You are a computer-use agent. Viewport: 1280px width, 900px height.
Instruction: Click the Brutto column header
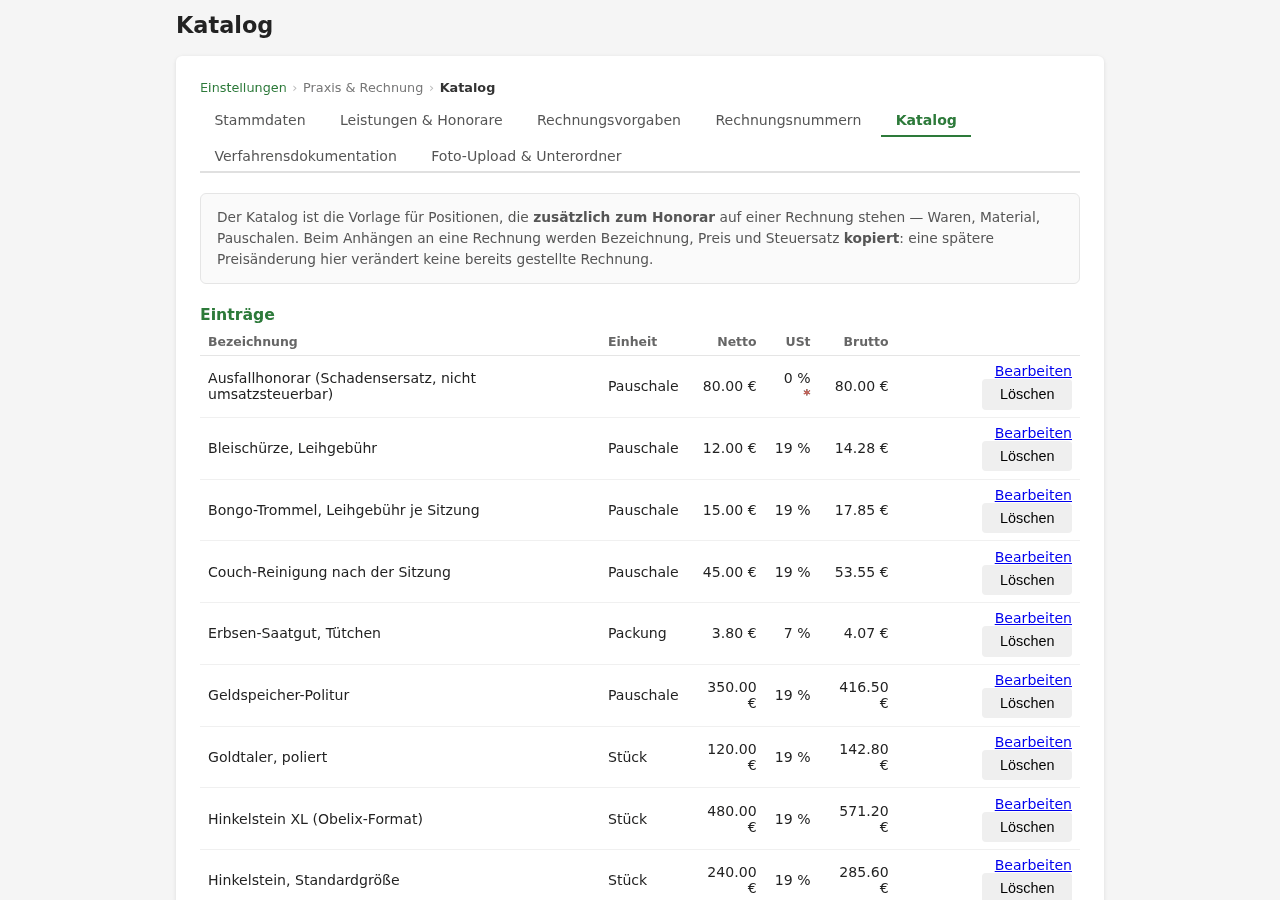coord(866,342)
